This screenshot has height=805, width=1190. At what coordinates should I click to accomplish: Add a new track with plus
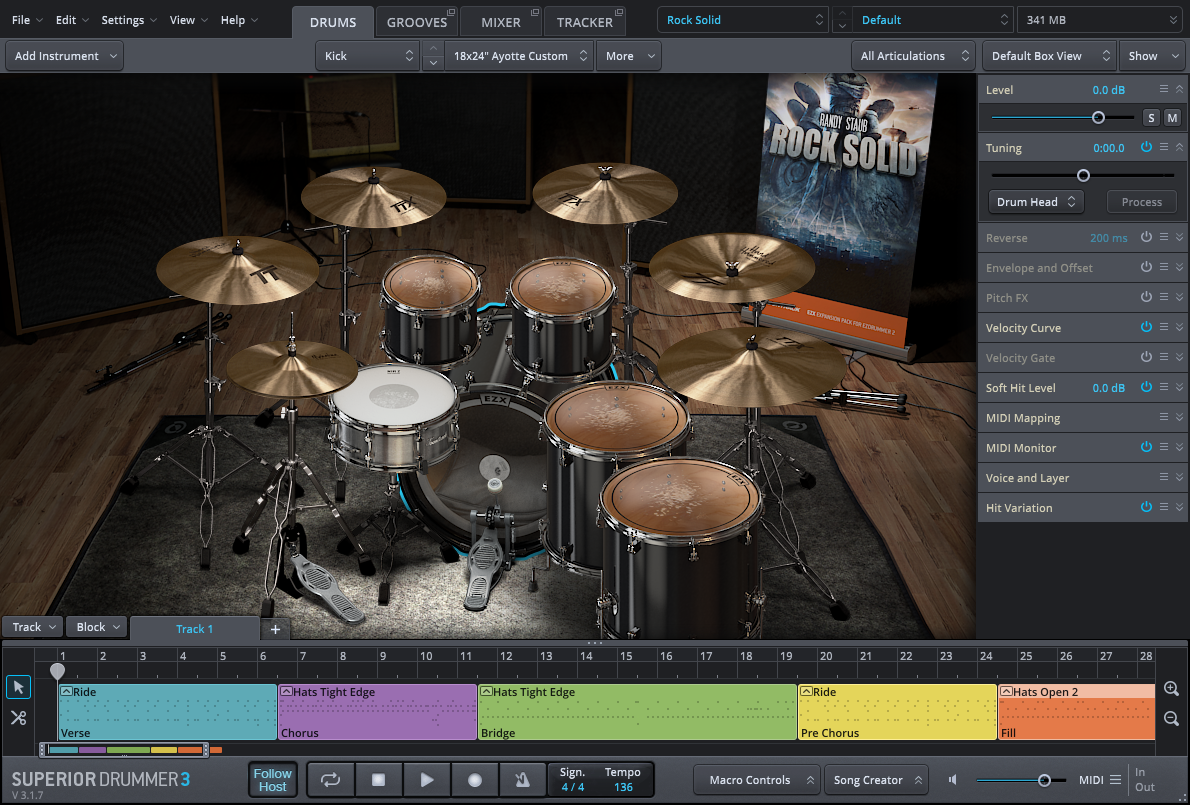click(x=275, y=629)
